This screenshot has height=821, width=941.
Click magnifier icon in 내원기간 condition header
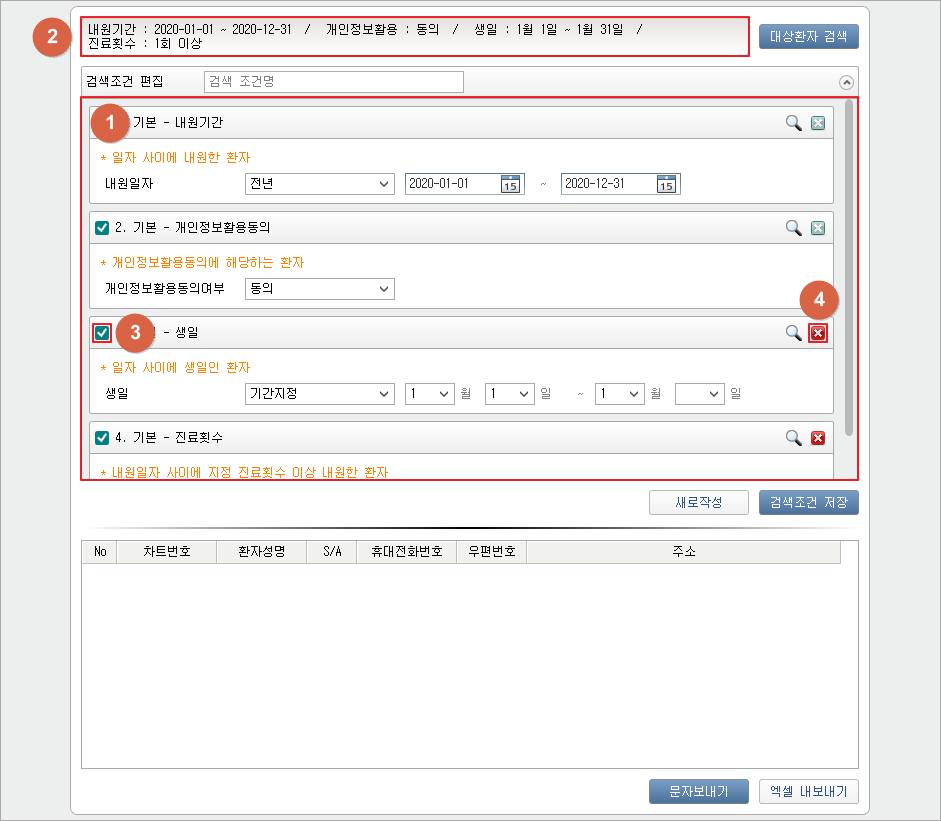point(793,123)
